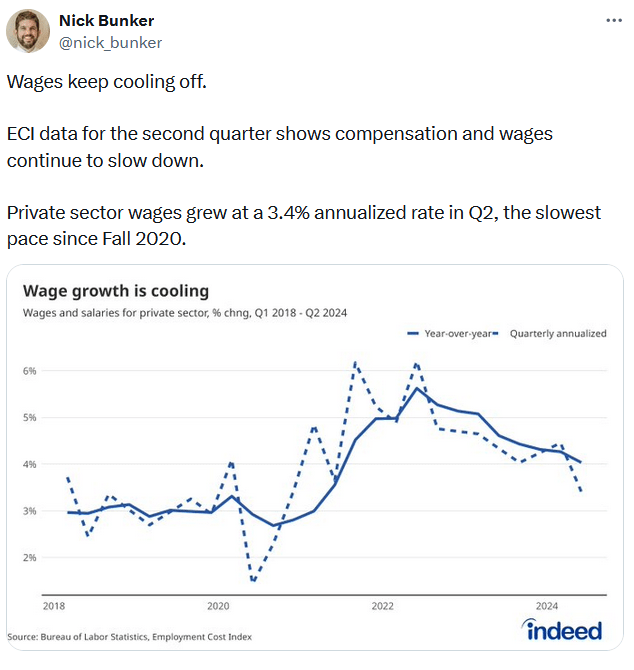The height and width of the screenshot is (670, 634).
Task: Click the 6% y-axis label
Action: [30, 371]
